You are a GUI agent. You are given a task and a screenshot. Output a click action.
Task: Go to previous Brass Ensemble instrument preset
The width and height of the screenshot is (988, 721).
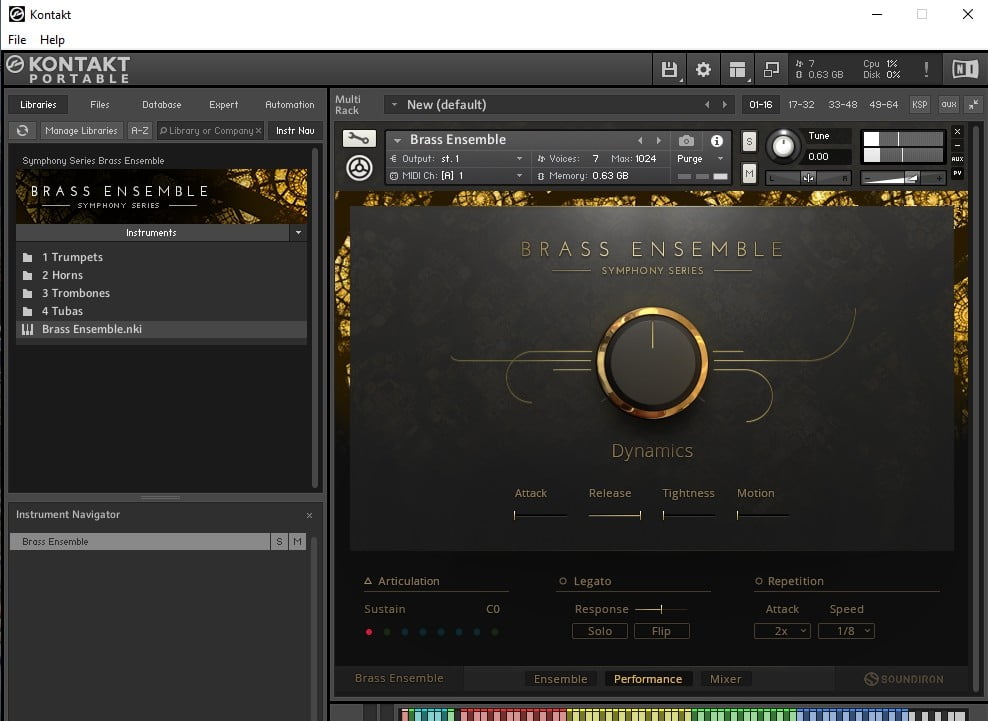pyautogui.click(x=640, y=141)
